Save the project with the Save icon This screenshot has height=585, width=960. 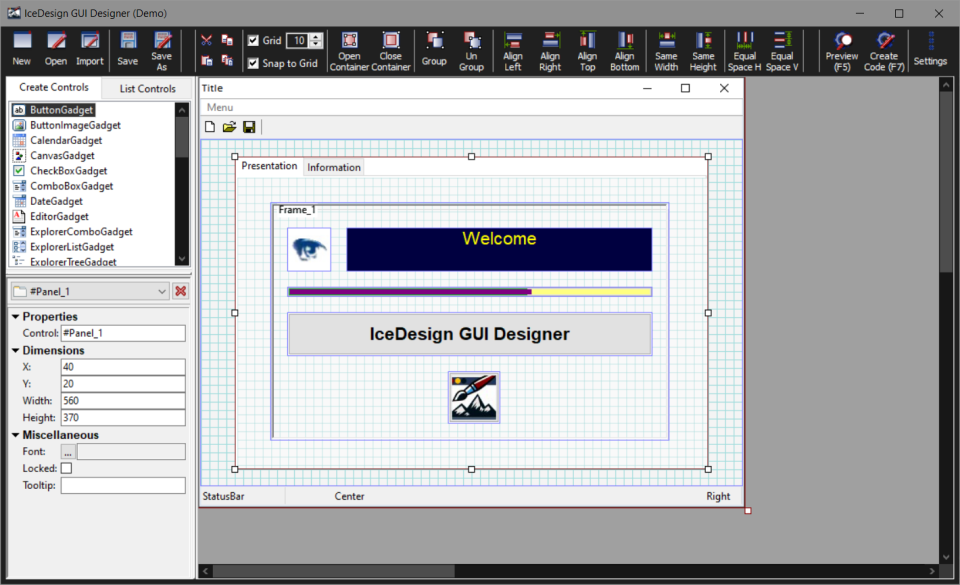[x=127, y=49]
